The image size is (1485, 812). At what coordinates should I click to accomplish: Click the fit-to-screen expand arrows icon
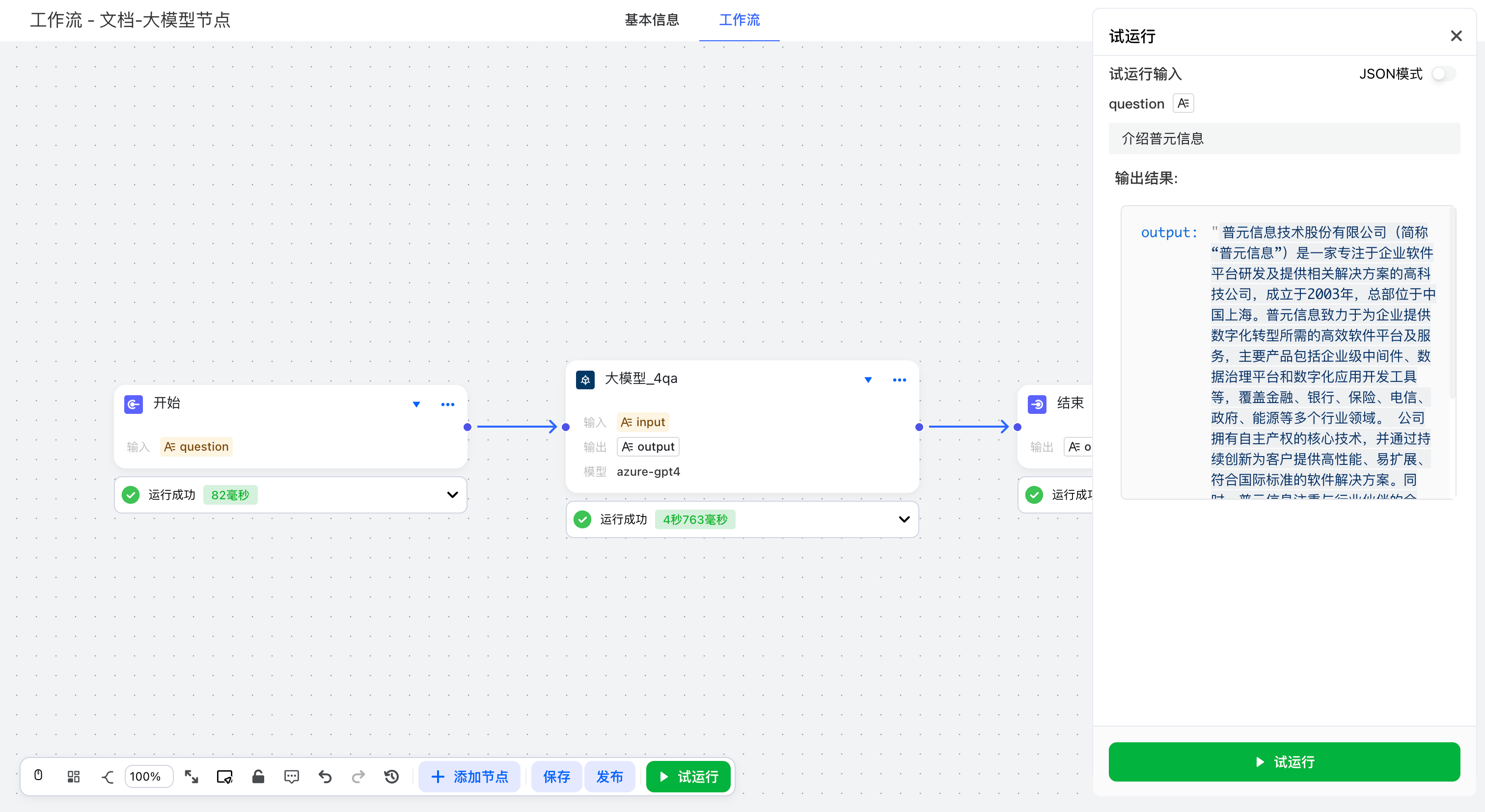coord(192,776)
